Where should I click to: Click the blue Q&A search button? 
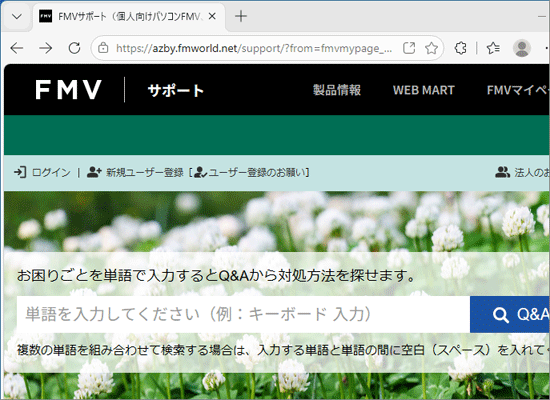(x=510, y=314)
